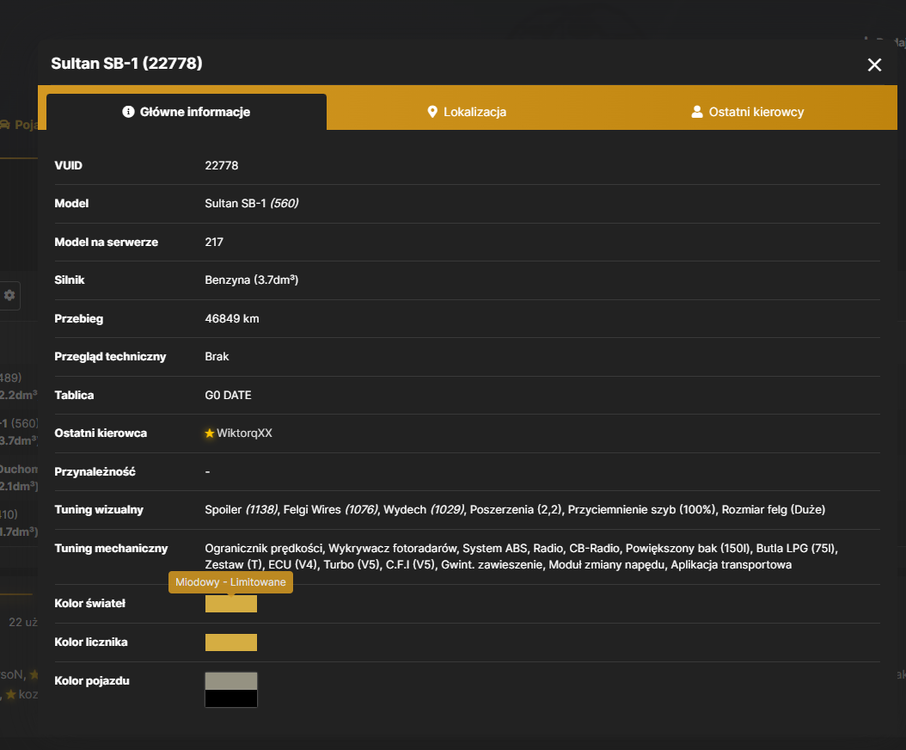Click the Kolor świateł label
906x750 pixels.
pyautogui.click(x=90, y=603)
